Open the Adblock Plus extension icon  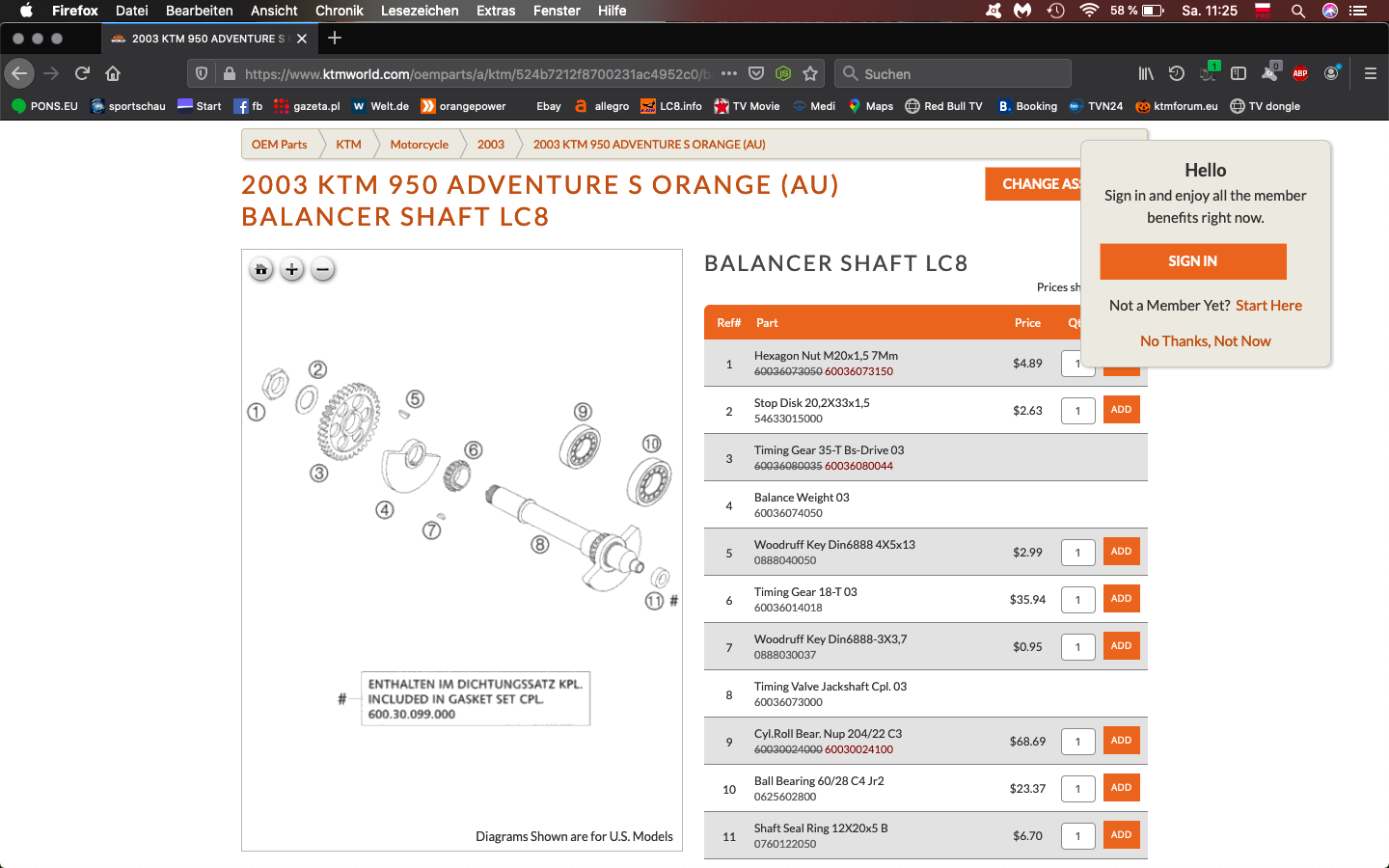[x=1300, y=73]
